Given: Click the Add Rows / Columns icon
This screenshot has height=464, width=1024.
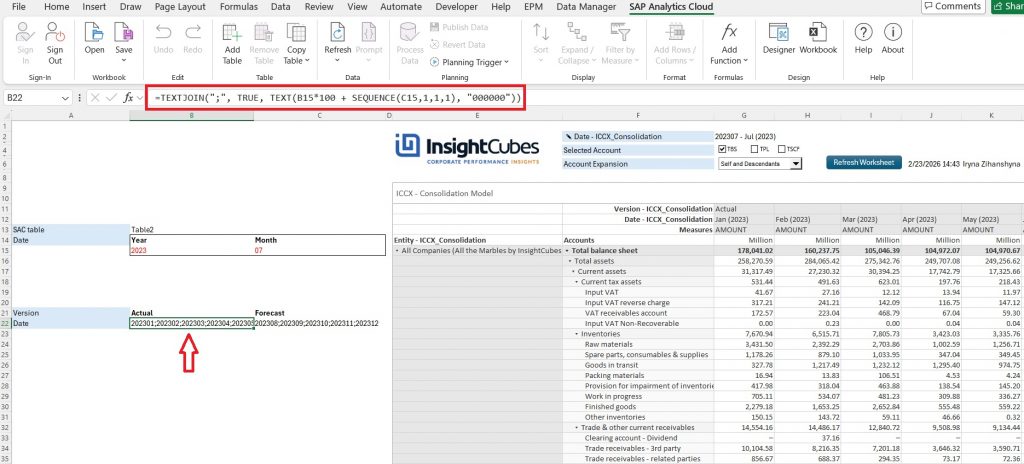Looking at the screenshot, I should click(675, 33).
